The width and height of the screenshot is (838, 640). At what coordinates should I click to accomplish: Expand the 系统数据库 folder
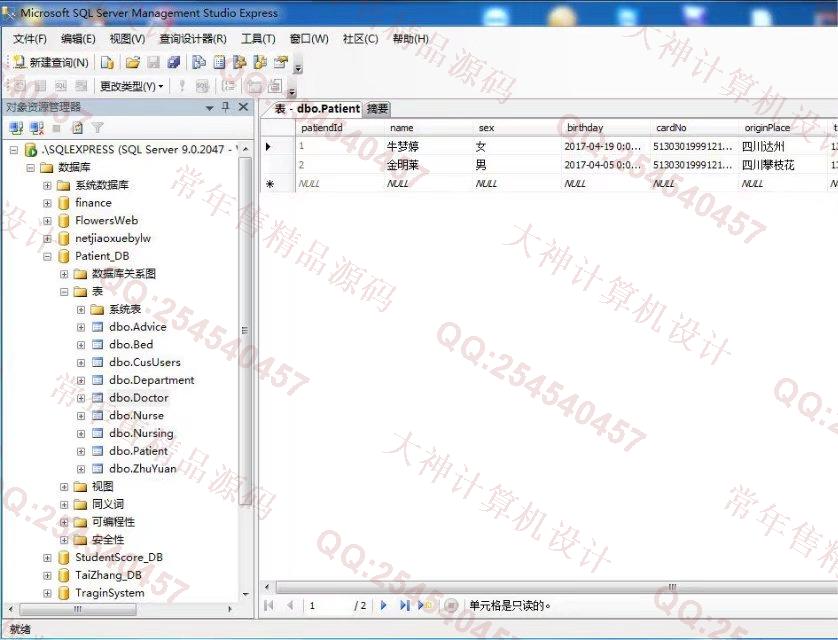pos(47,185)
